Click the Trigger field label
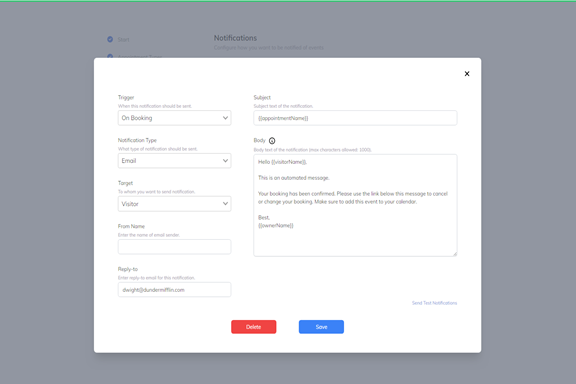The height and width of the screenshot is (384, 576). pyautogui.click(x=126, y=97)
